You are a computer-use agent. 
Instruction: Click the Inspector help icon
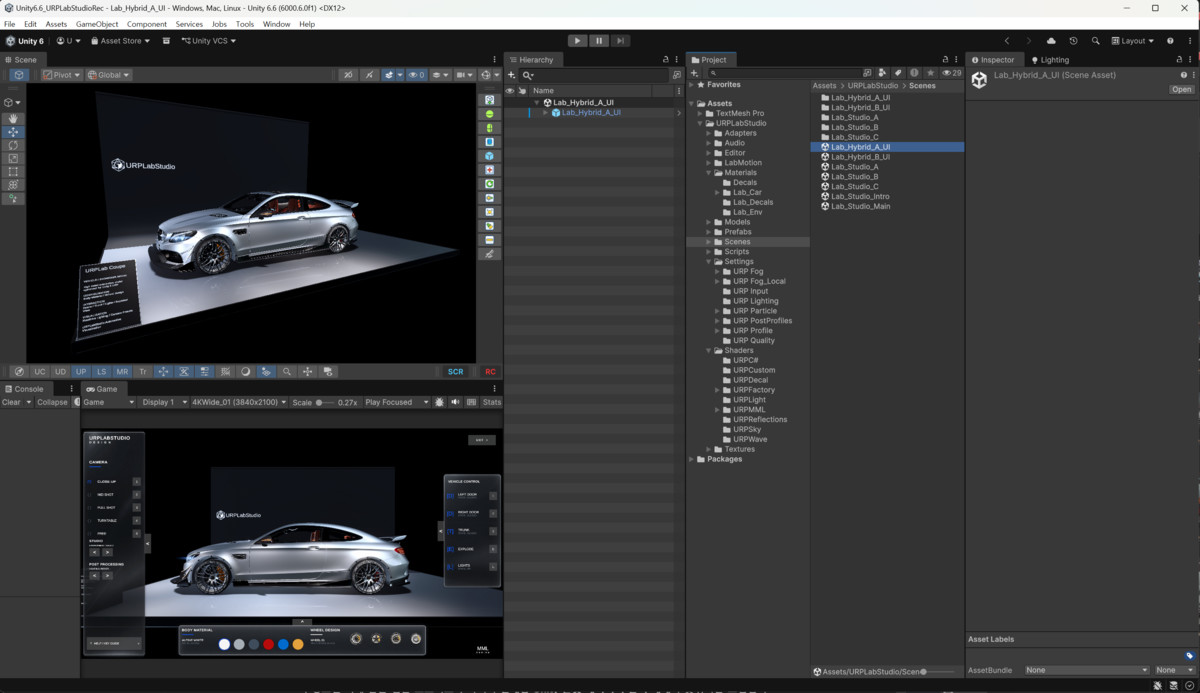click(x=1184, y=75)
